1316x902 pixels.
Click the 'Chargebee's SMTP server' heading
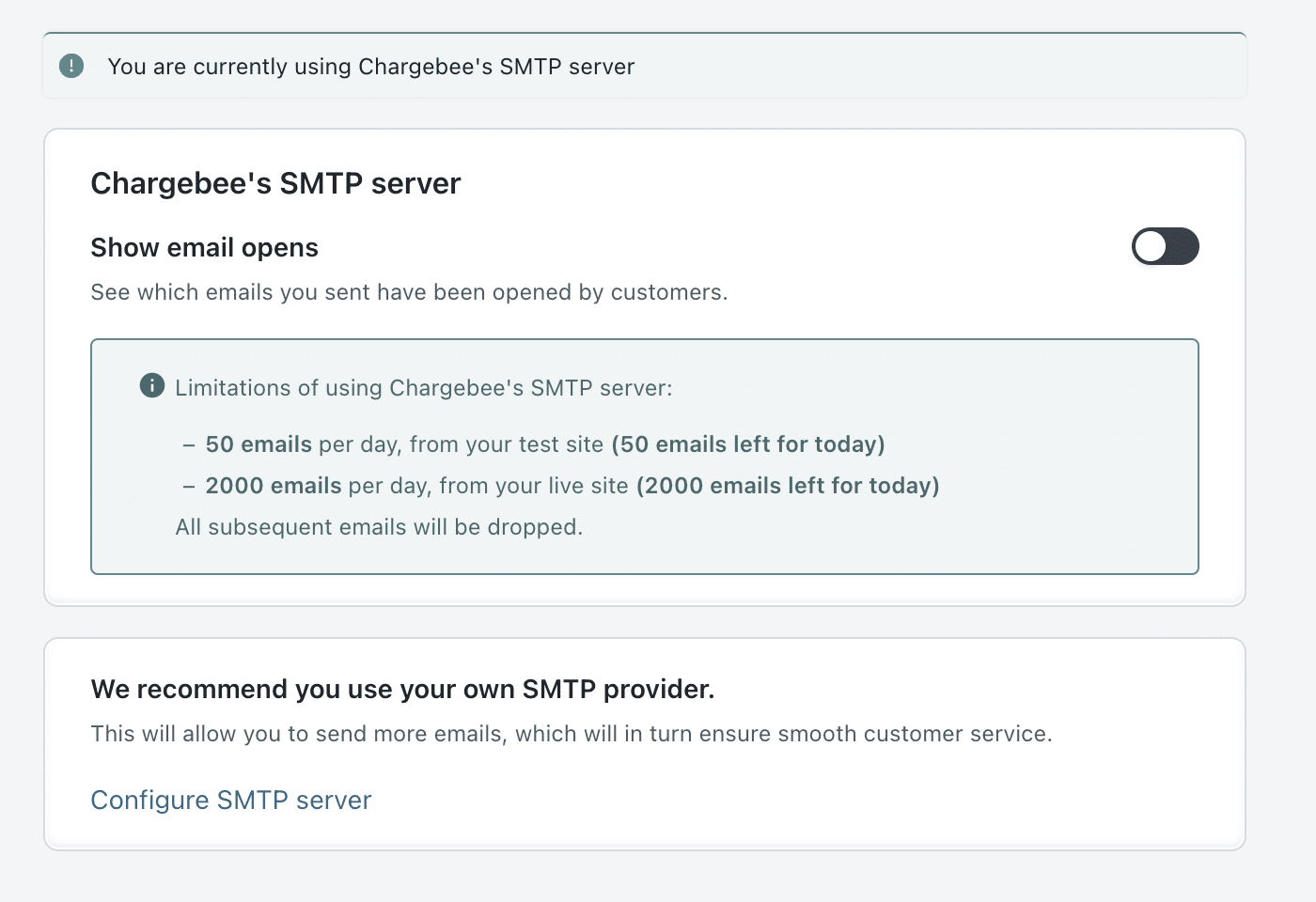(275, 182)
